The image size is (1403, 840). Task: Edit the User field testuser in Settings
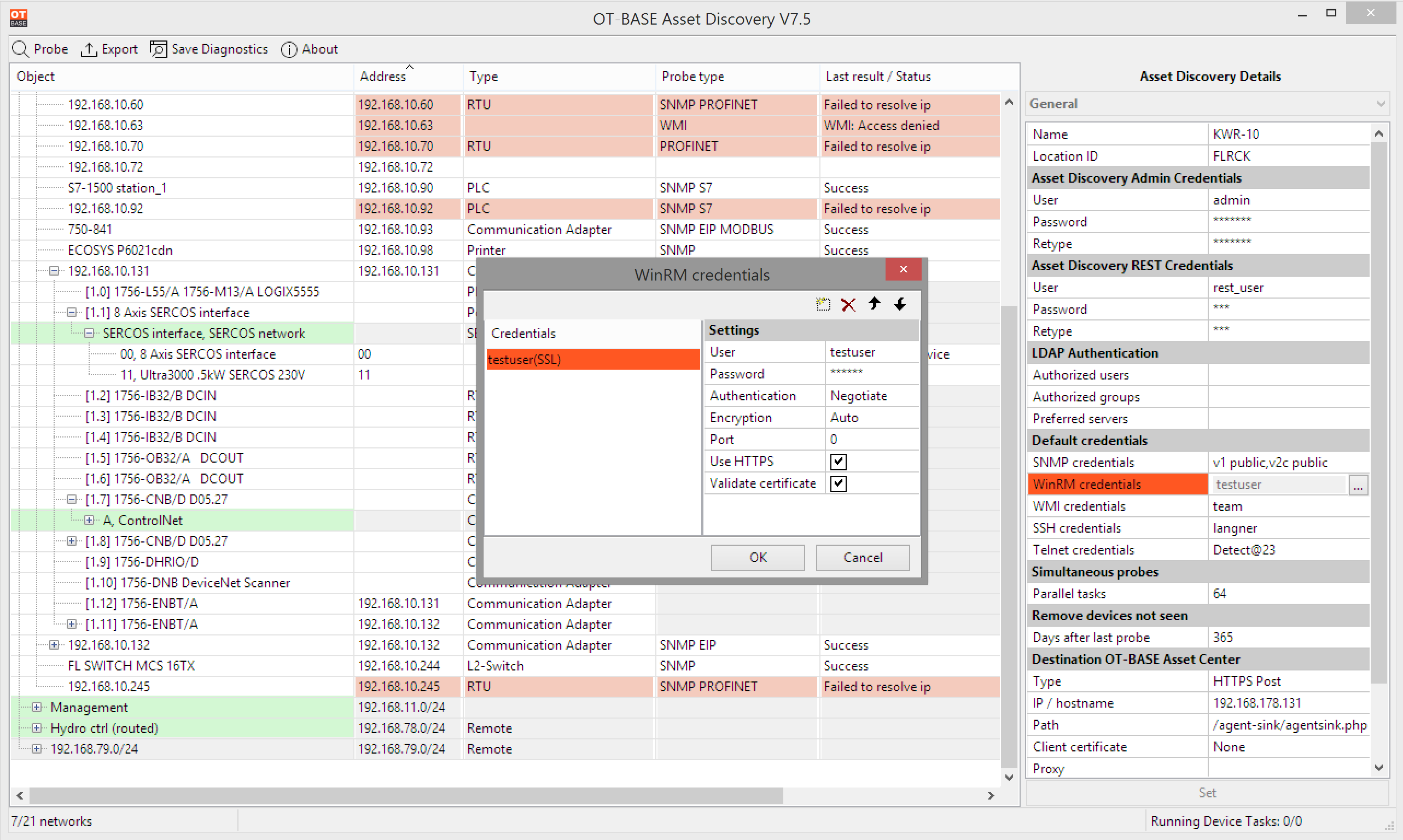pyautogui.click(x=871, y=352)
